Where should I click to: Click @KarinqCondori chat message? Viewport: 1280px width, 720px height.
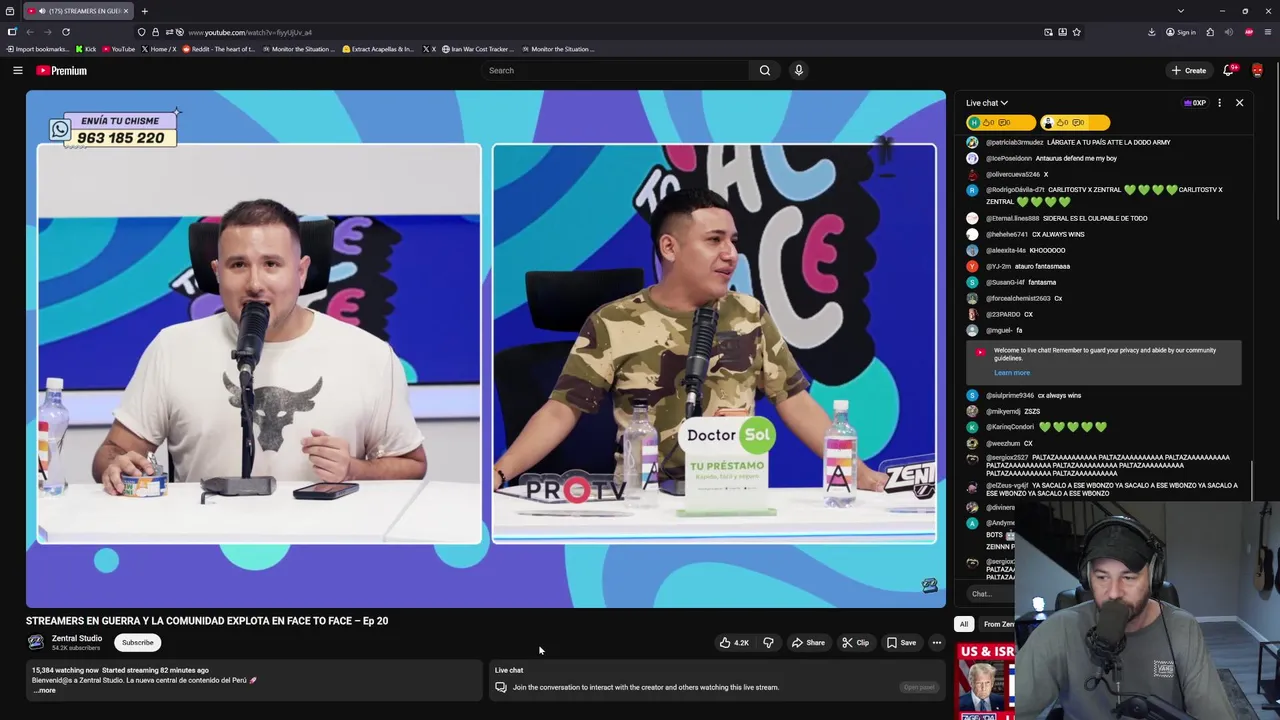pos(1046,427)
